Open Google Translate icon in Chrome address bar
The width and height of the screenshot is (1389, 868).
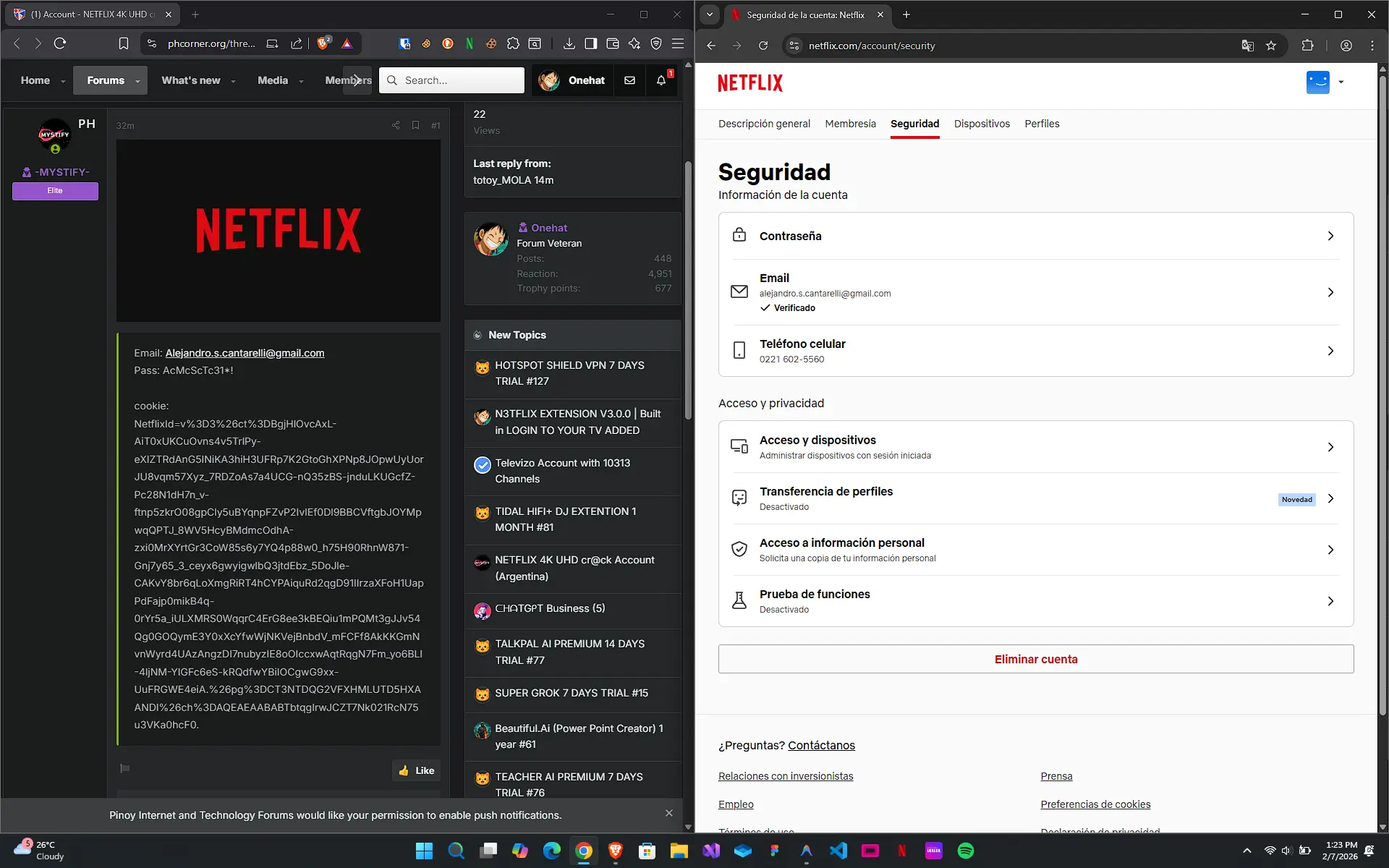[1248, 46]
